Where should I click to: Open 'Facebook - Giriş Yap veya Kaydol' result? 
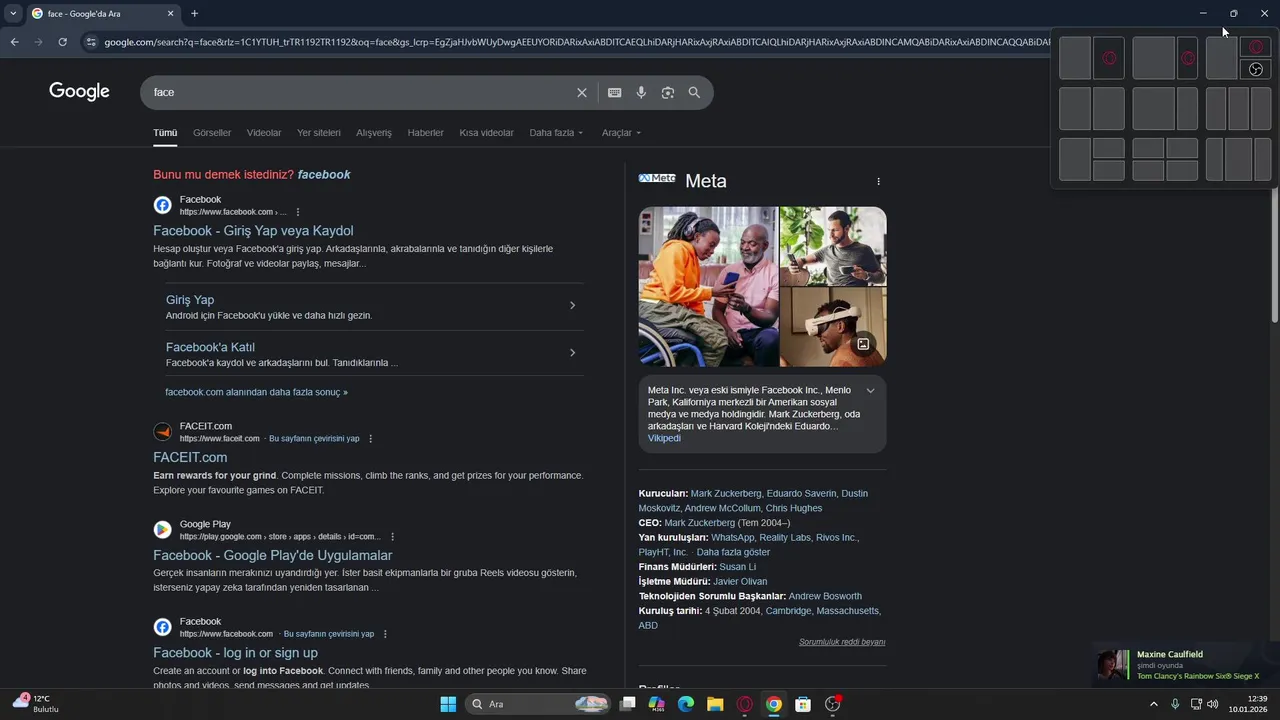click(253, 230)
